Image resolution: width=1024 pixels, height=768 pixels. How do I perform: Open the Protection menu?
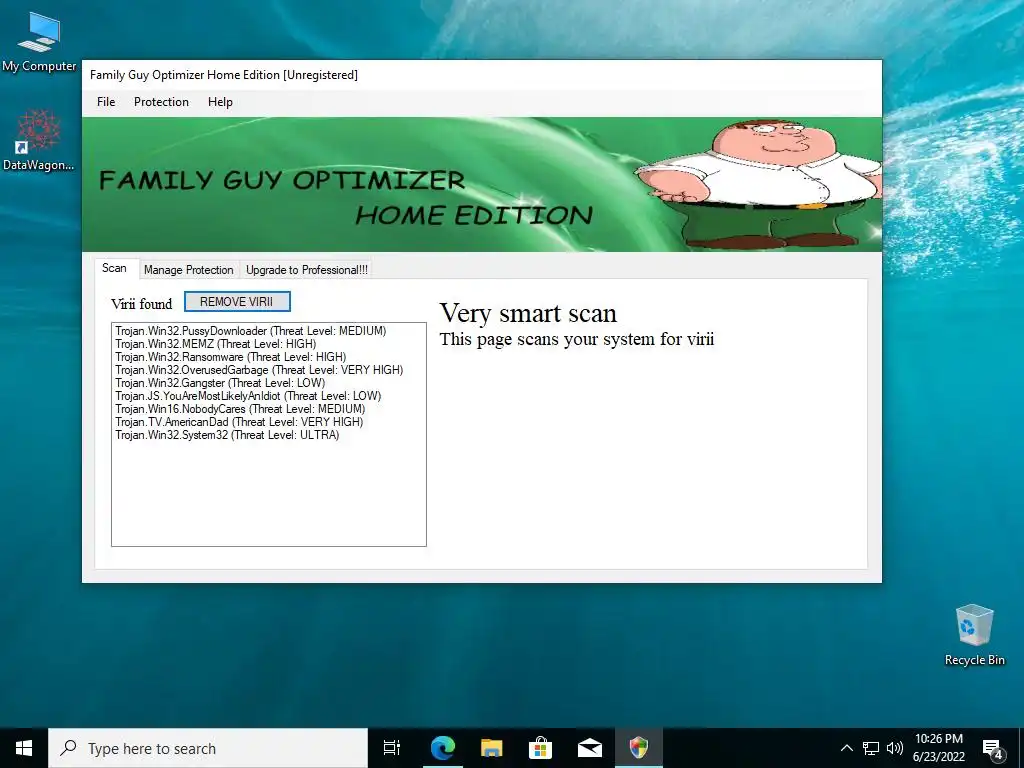tap(161, 102)
